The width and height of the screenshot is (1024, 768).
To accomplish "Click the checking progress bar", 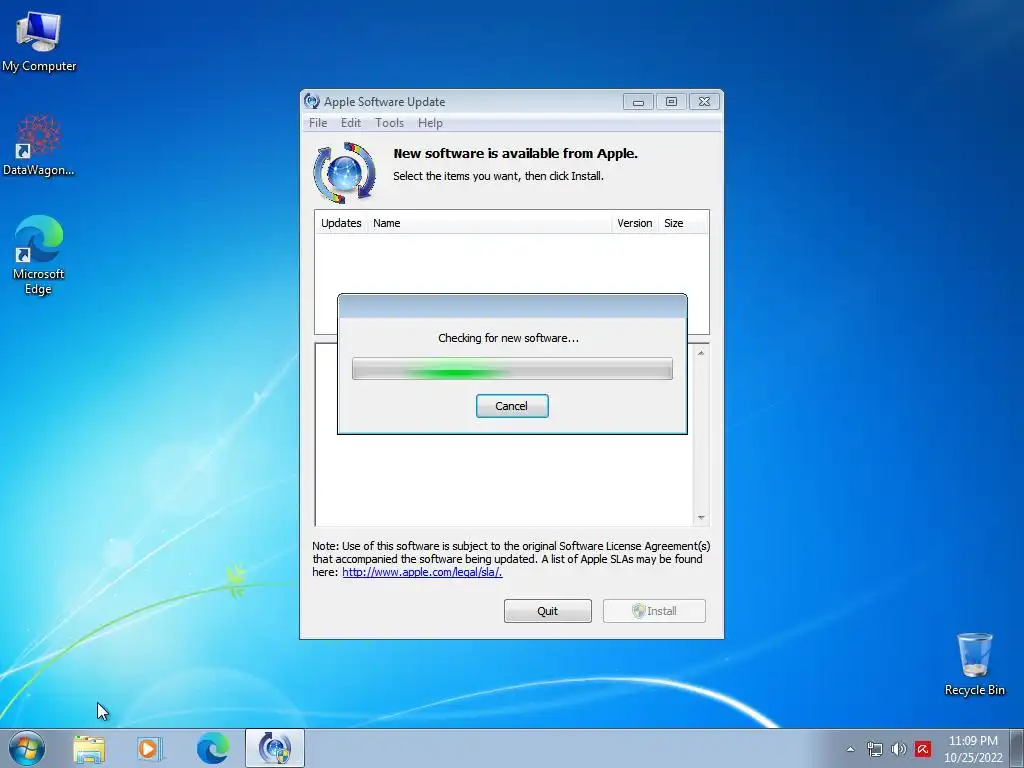I will [x=512, y=368].
